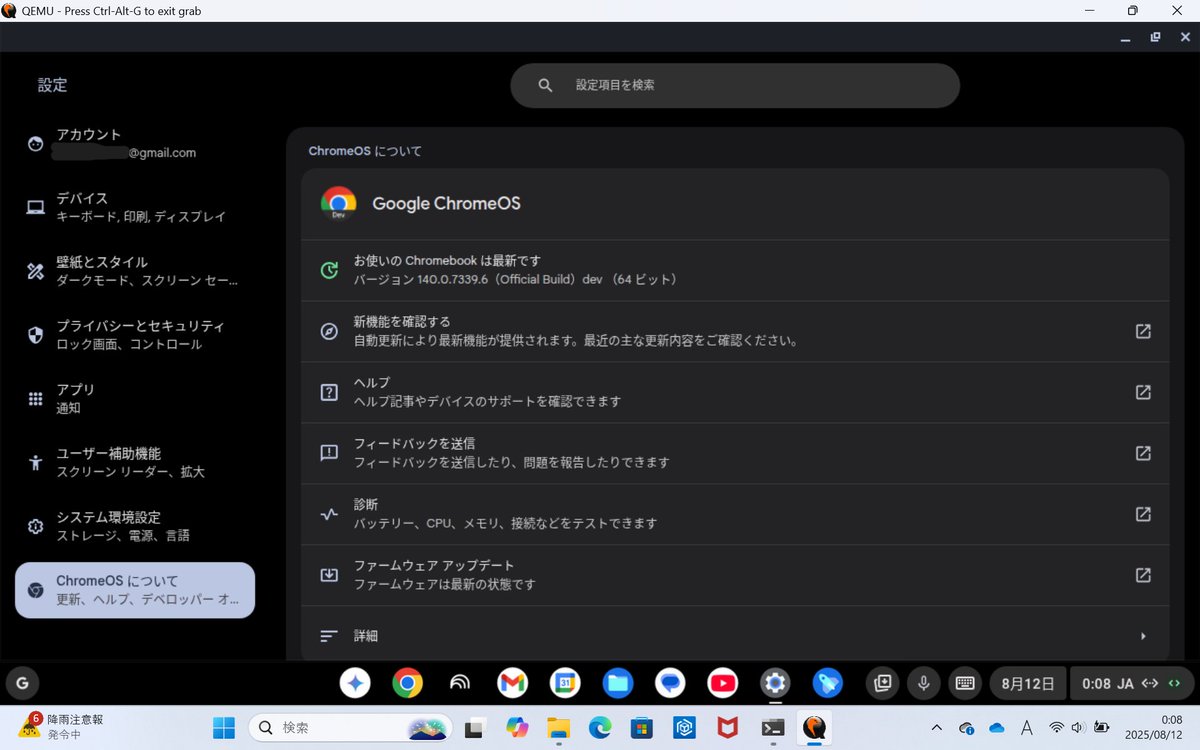1200x750 pixels.
Task: Click the ChromeOS について page heading
Action: click(365, 151)
